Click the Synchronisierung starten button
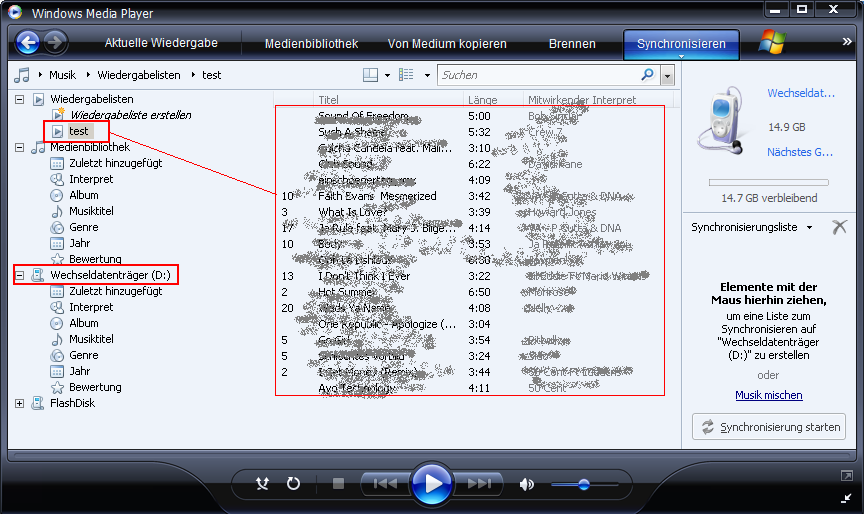The image size is (865, 514). point(769,427)
